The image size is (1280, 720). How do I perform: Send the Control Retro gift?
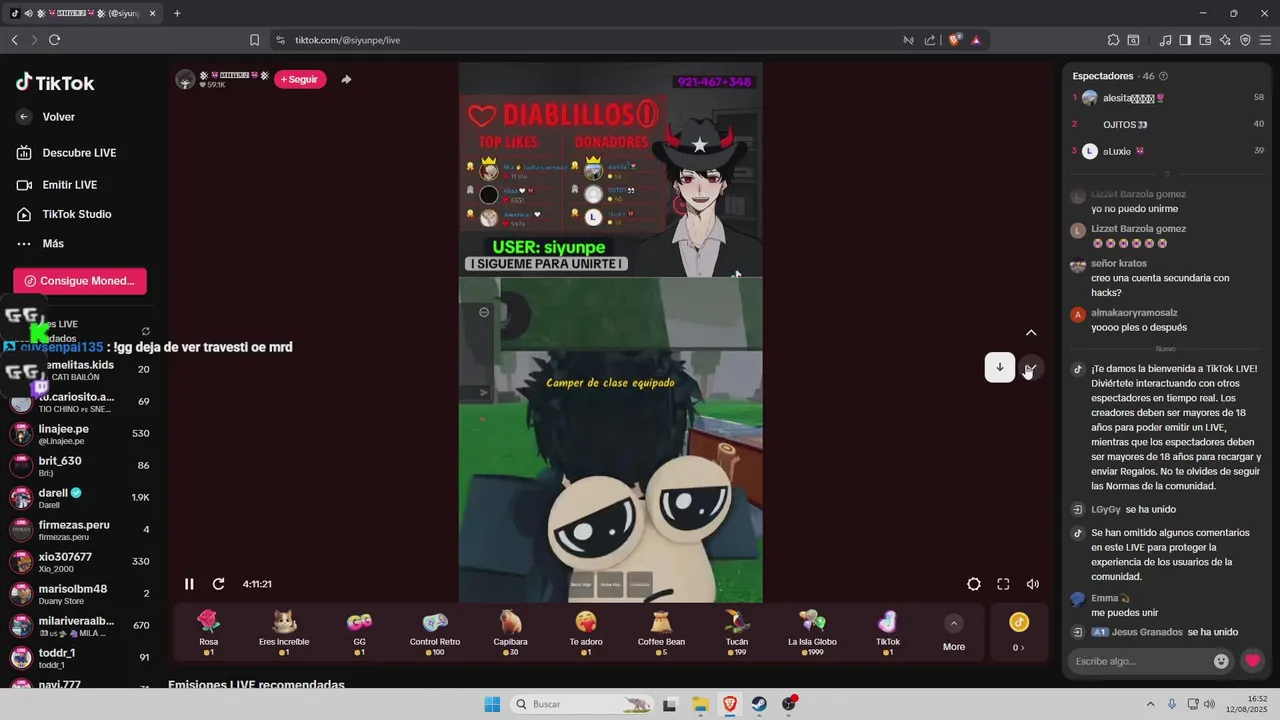point(435,632)
